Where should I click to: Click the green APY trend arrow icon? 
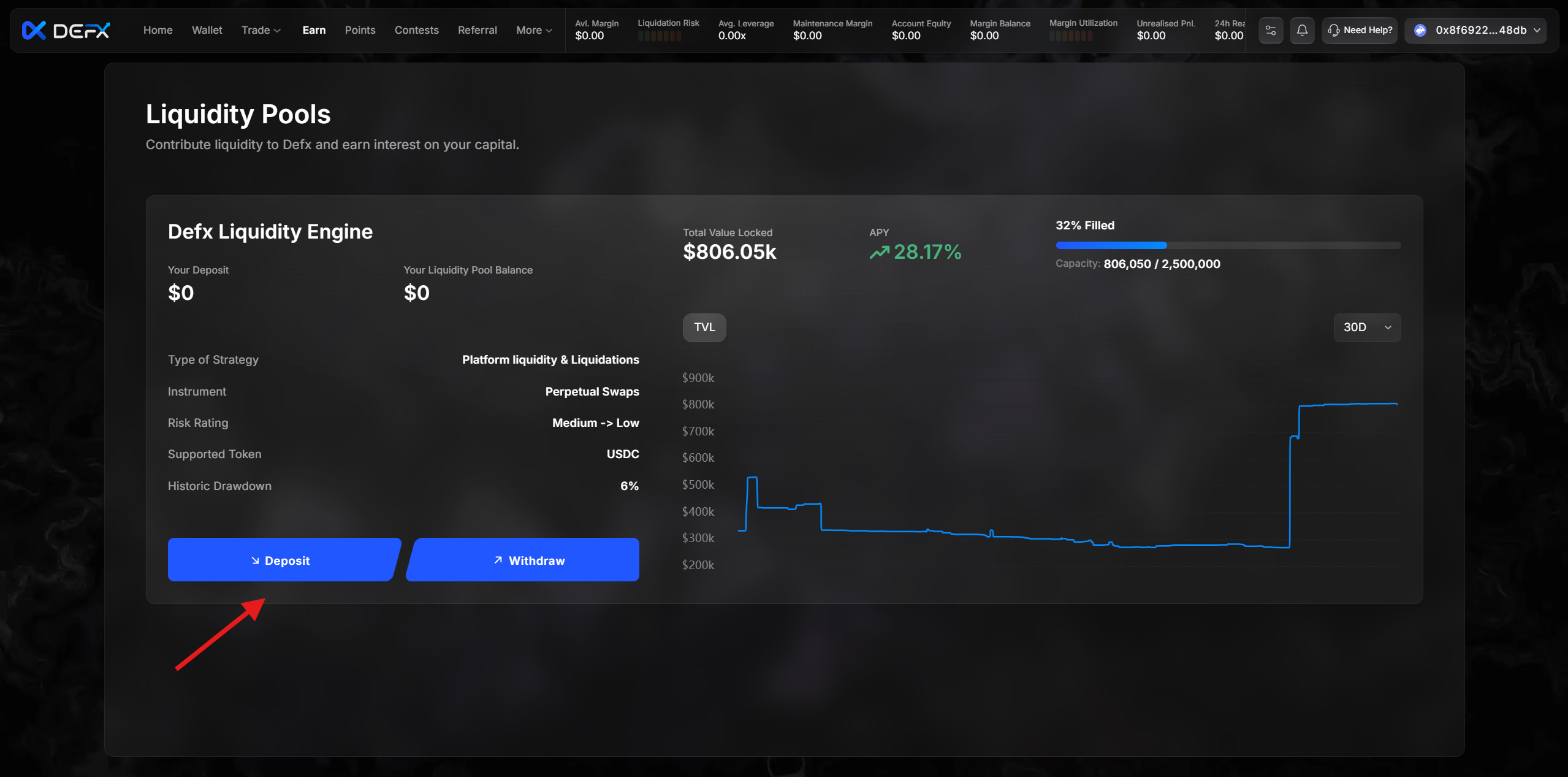tap(879, 252)
